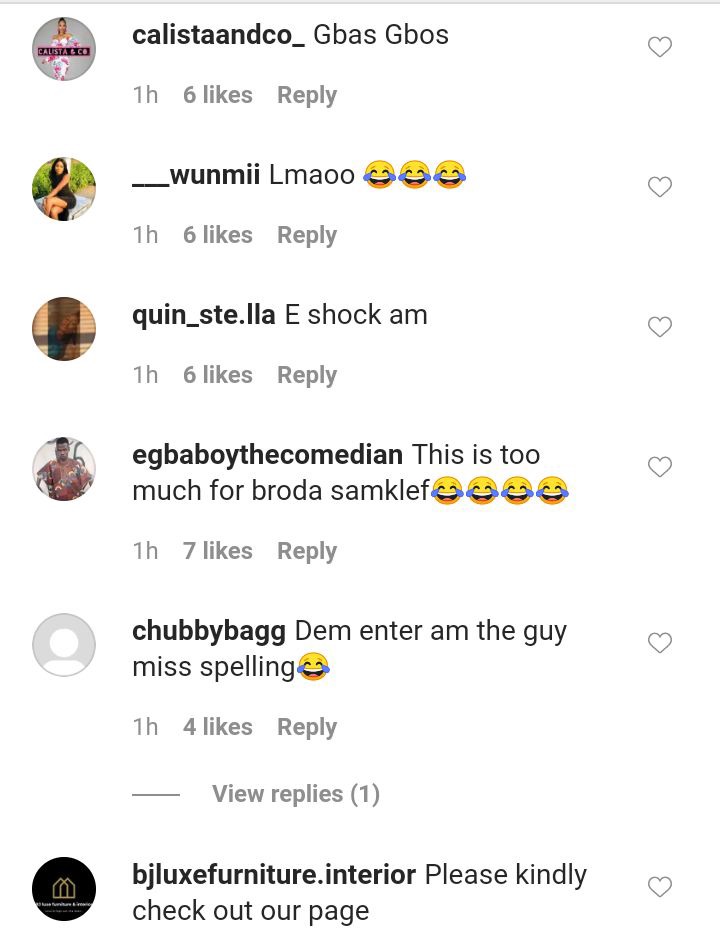The height and width of the screenshot is (944, 720).
Task: Like quin_ste.lla's E shock am comment
Action: tap(659, 327)
